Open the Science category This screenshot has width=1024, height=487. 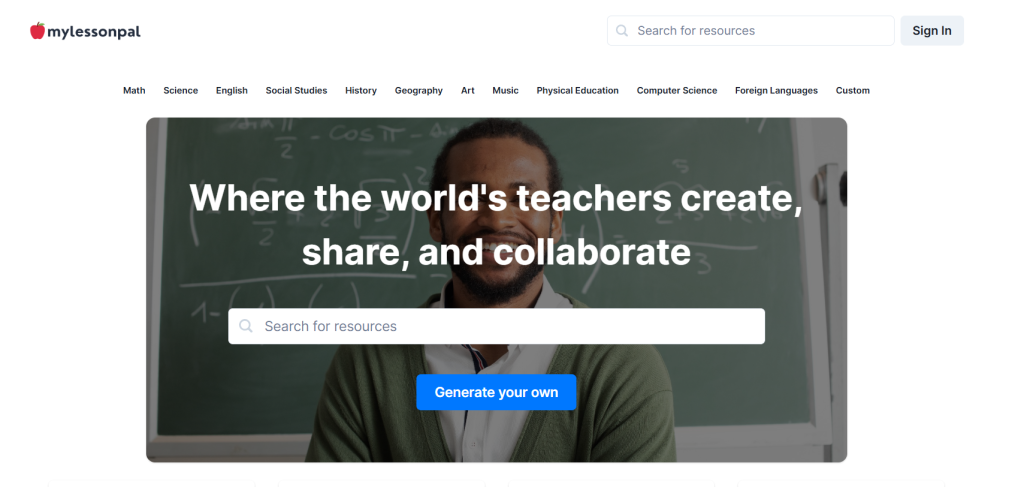(181, 91)
